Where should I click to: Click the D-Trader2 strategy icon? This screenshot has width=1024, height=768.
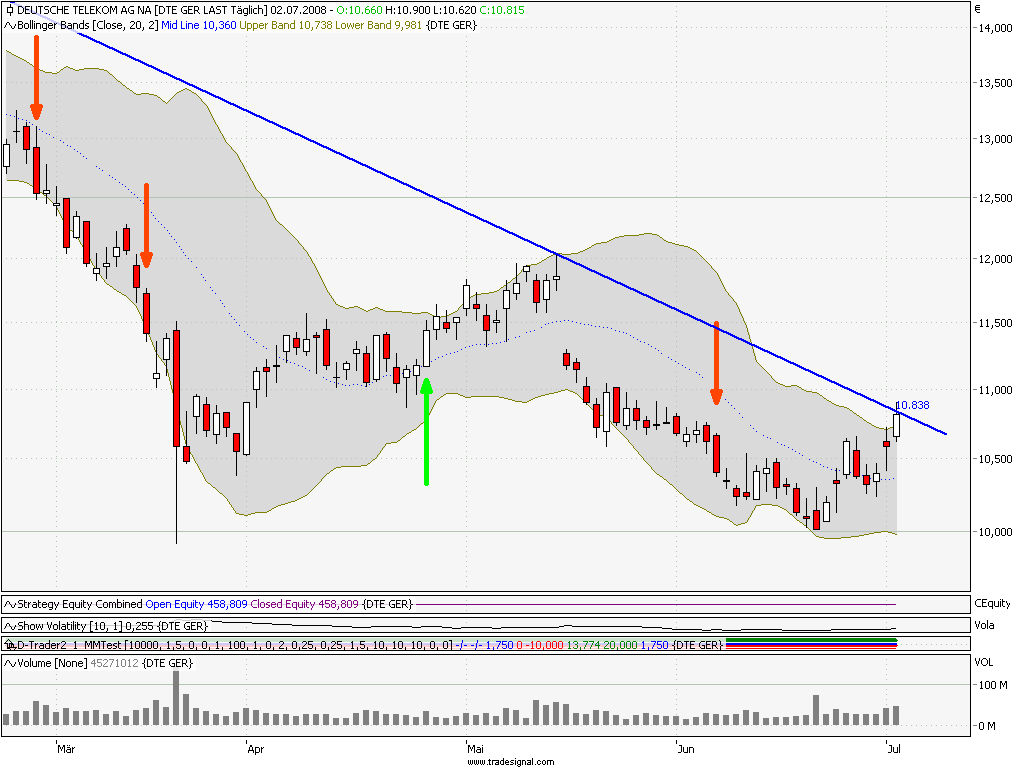10,645
